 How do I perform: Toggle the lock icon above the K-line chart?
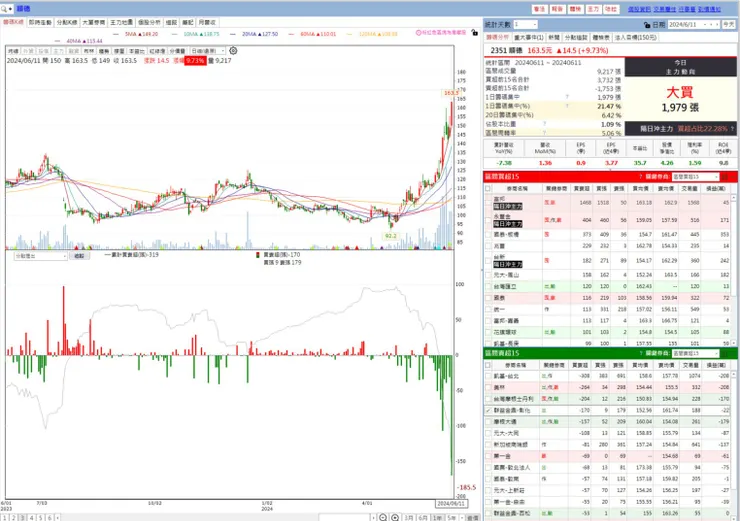coord(474,33)
